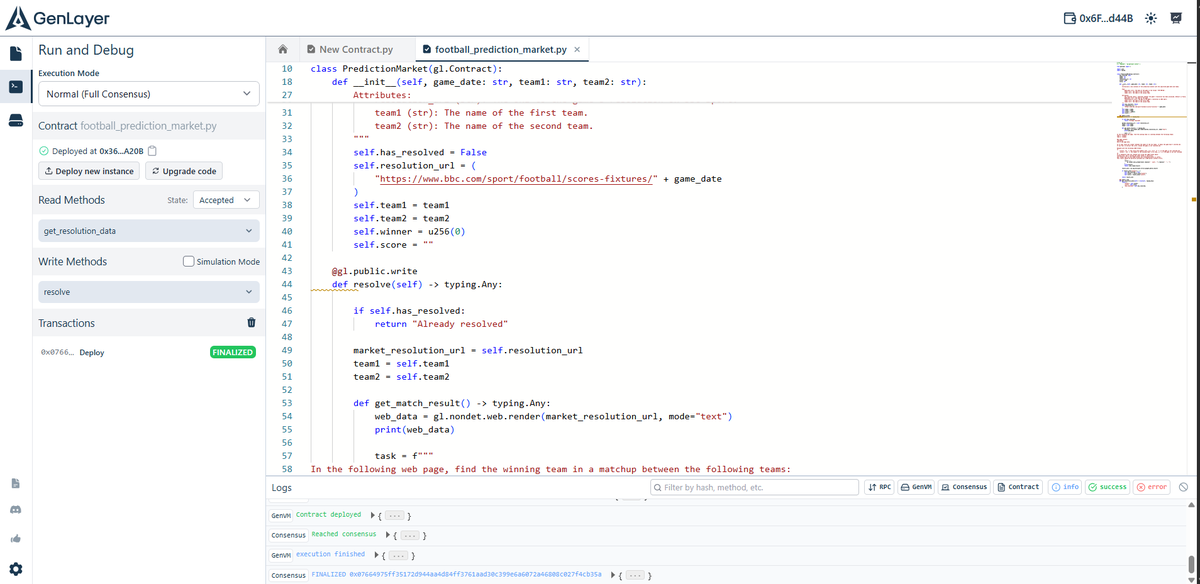Click the Write Methods section label
Image resolution: width=1200 pixels, height=584 pixels.
click(72, 261)
